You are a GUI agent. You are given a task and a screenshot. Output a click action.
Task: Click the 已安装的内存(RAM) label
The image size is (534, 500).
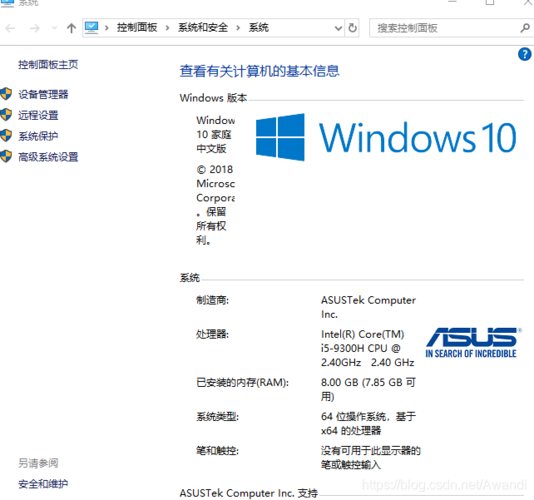[242, 382]
